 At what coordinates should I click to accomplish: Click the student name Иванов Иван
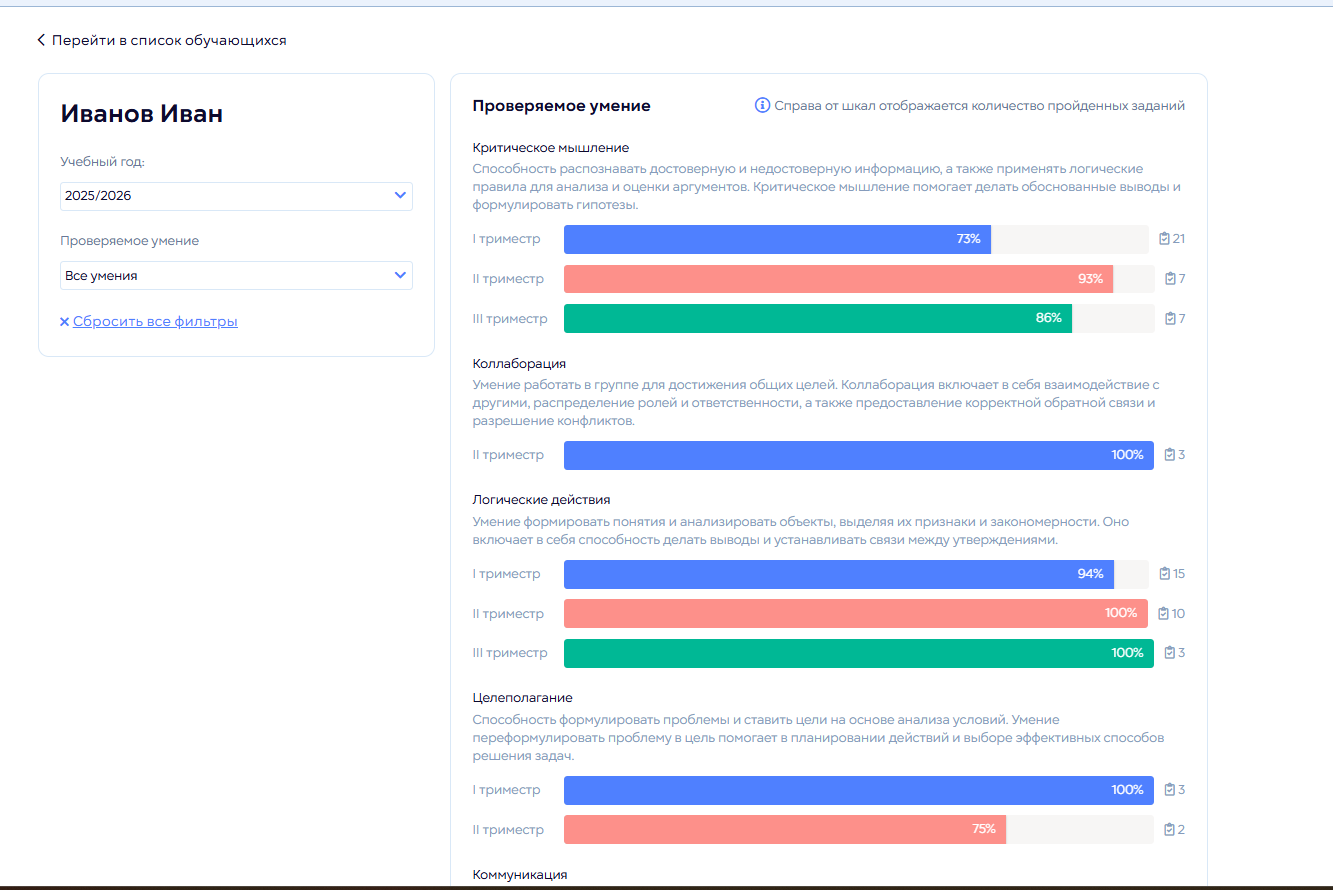[x=142, y=114]
